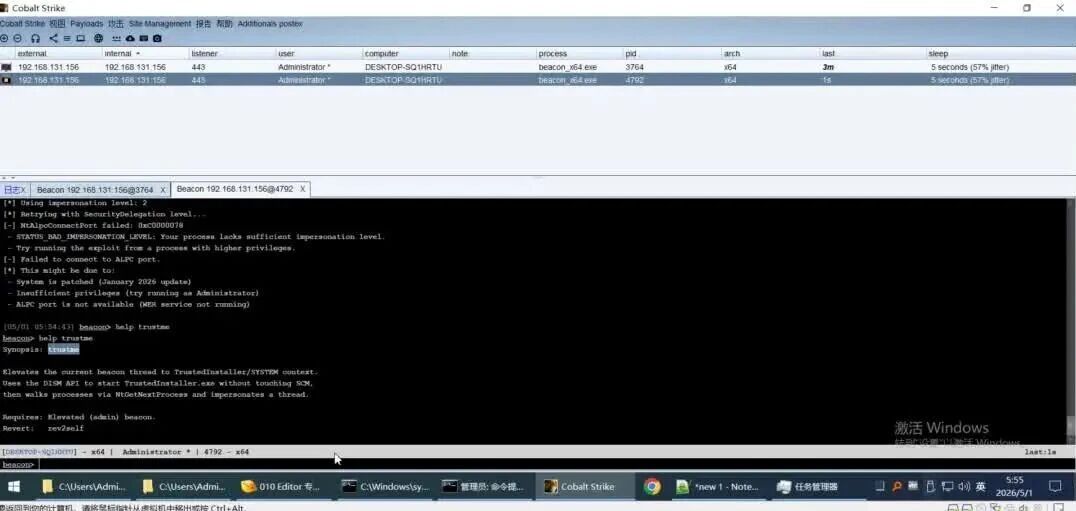Click the monitor target view icon
The image size is (1076, 511).
[80, 38]
